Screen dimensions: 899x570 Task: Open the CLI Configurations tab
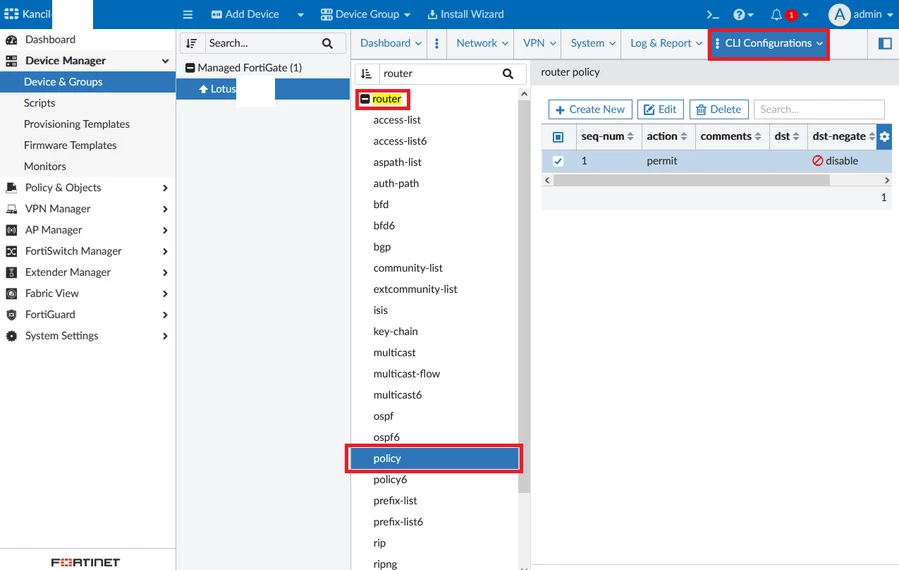[x=769, y=44]
